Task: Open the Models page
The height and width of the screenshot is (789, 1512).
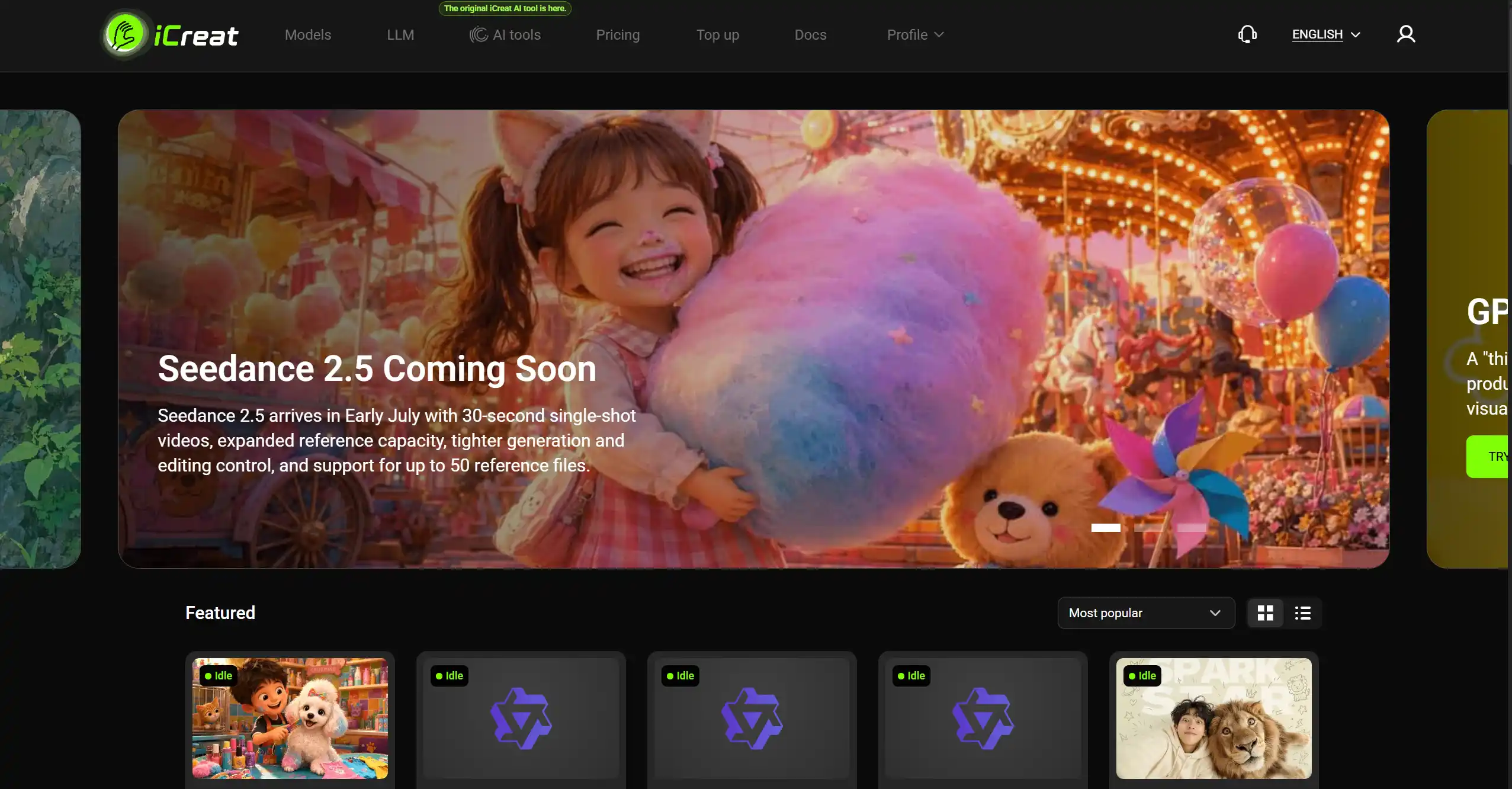Action: click(308, 35)
